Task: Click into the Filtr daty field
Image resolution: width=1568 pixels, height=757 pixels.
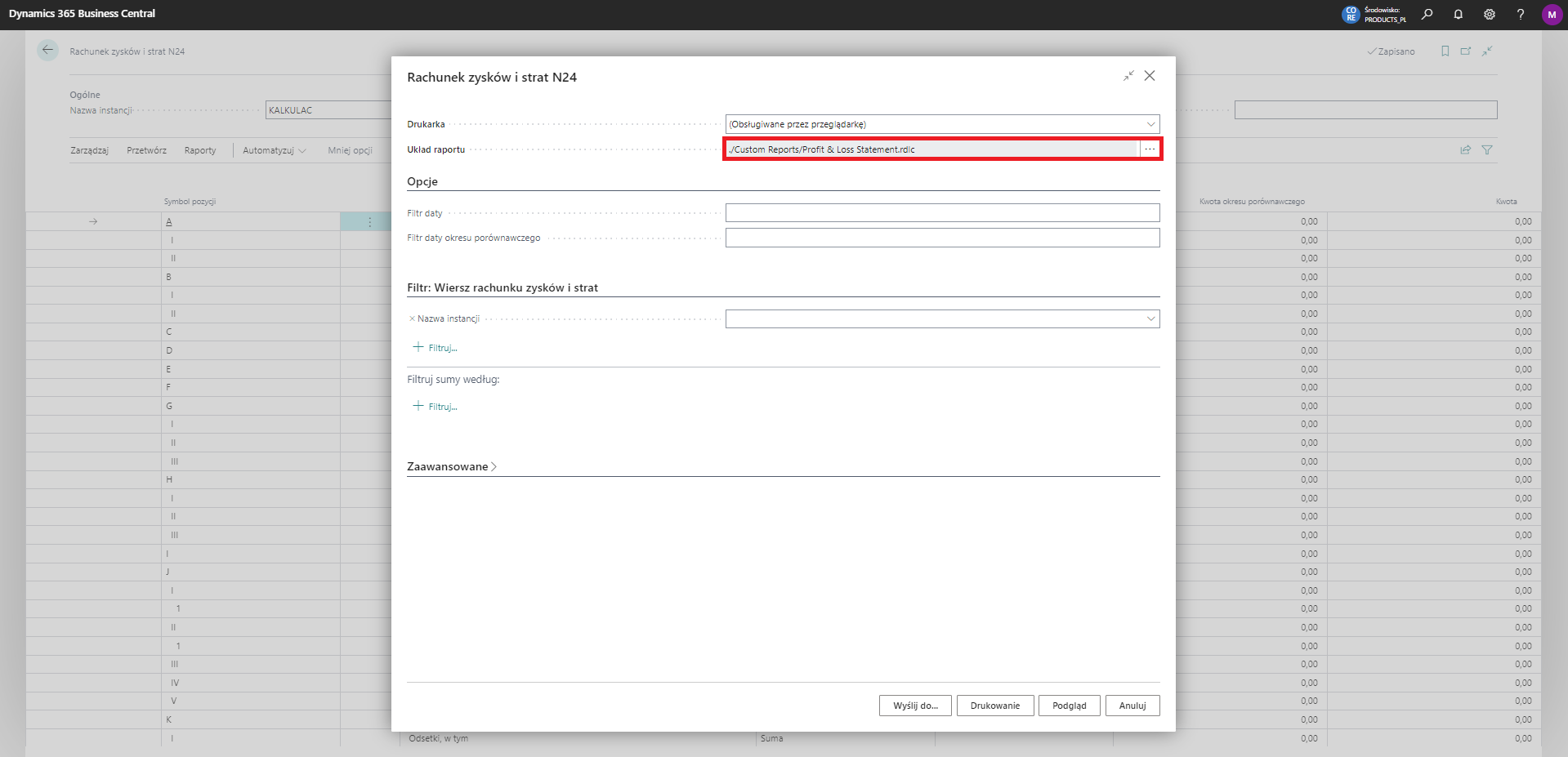Action: (x=942, y=213)
